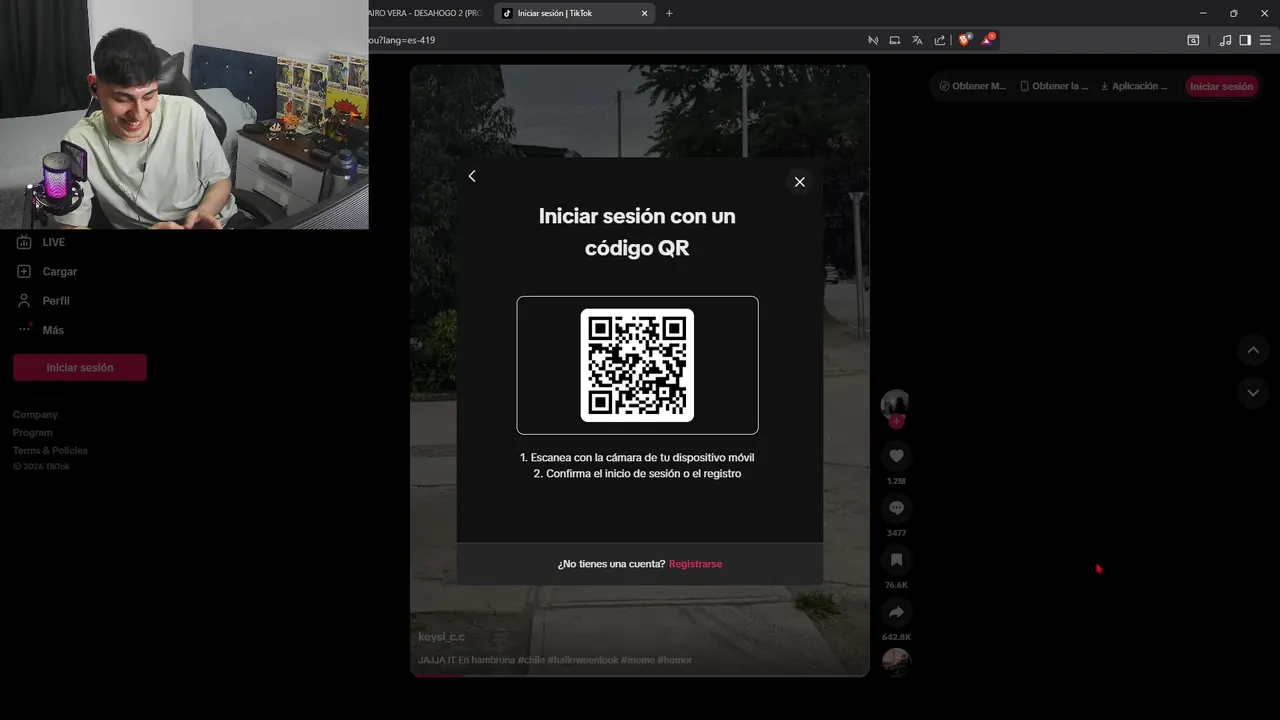
Task: Open Brave Shields lion icon
Action: (965, 40)
